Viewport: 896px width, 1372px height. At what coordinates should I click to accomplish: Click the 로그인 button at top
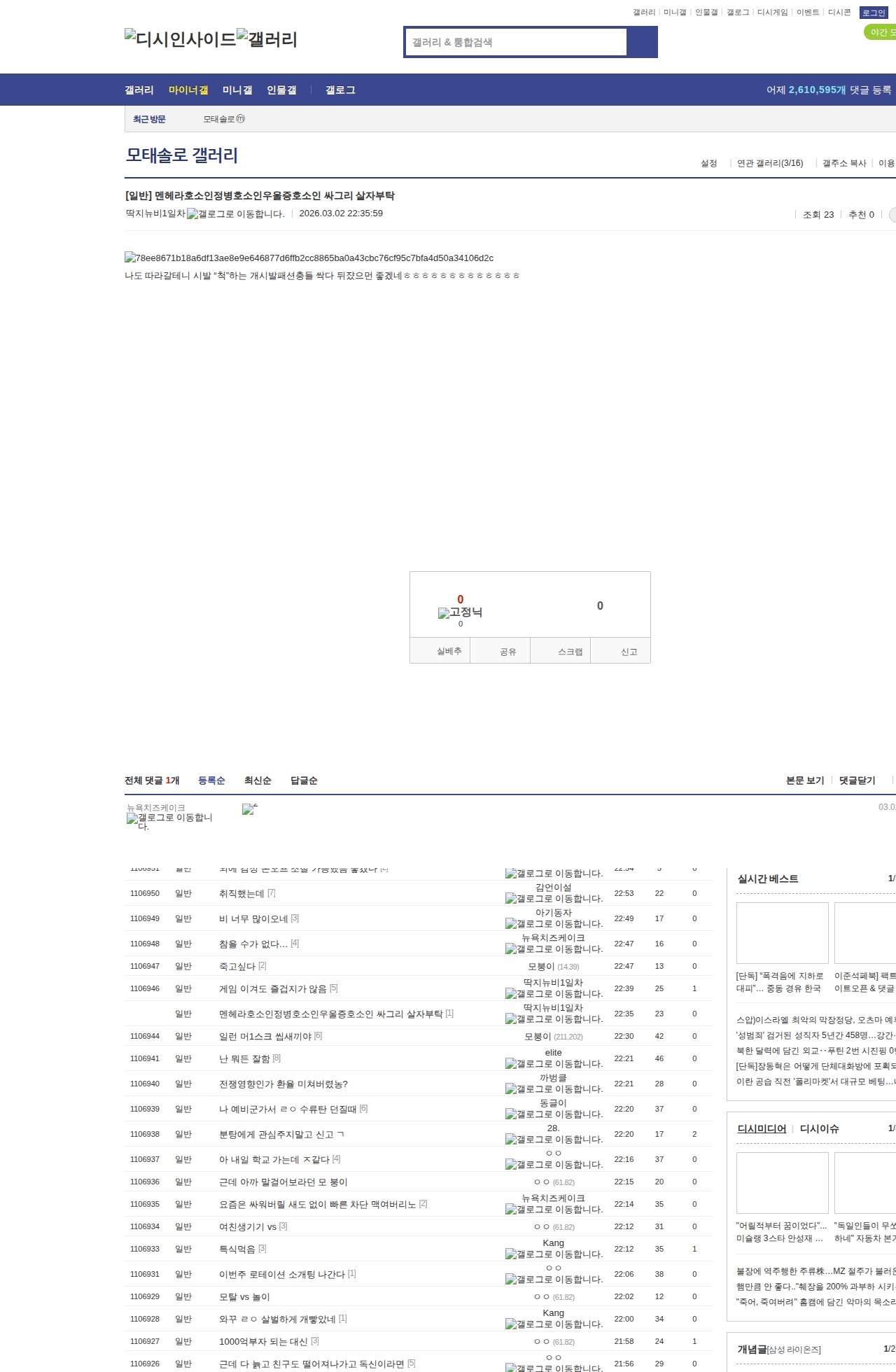coord(874,13)
